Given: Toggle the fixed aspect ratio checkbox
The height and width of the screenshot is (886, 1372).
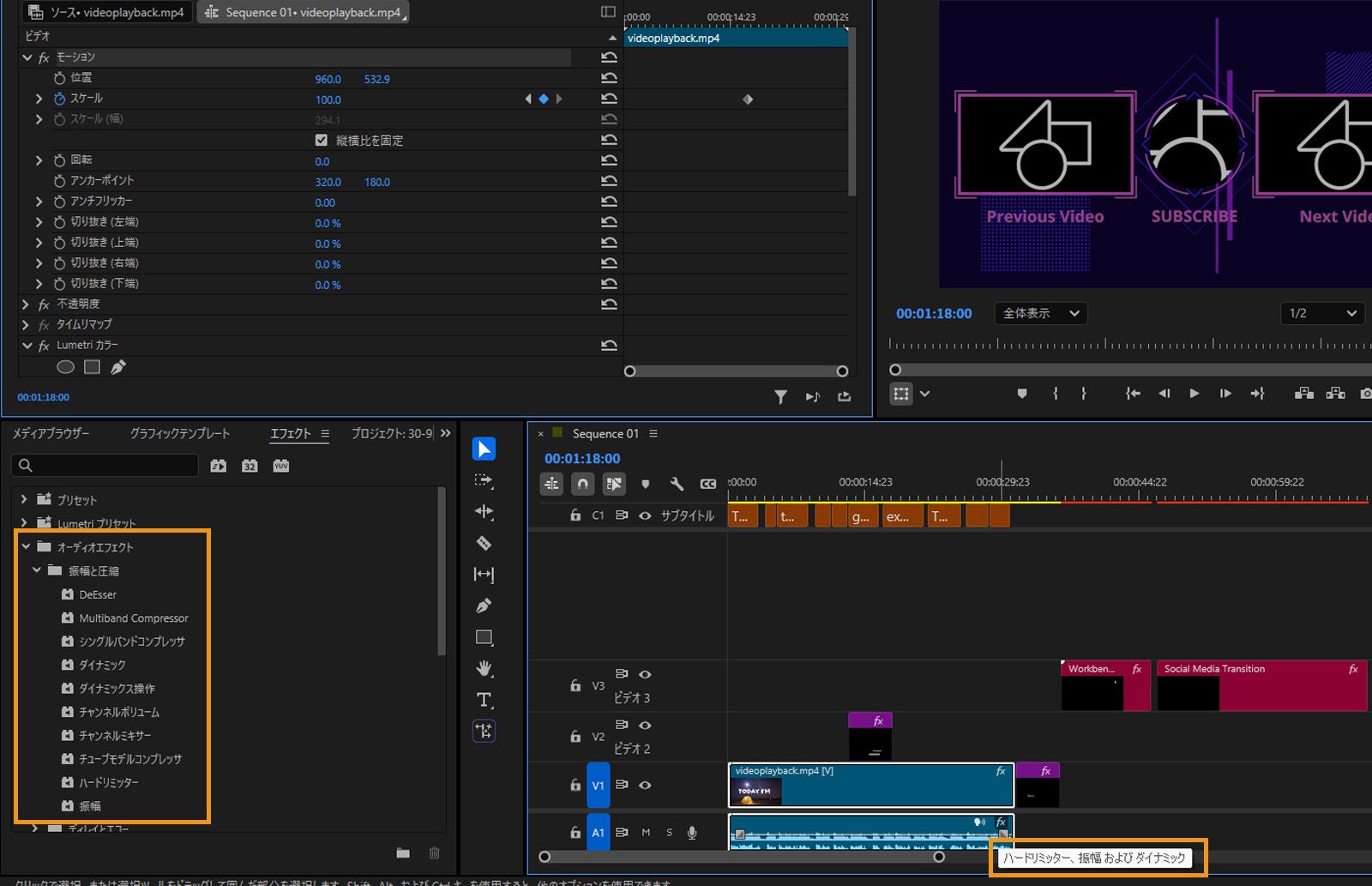Looking at the screenshot, I should click(x=322, y=140).
